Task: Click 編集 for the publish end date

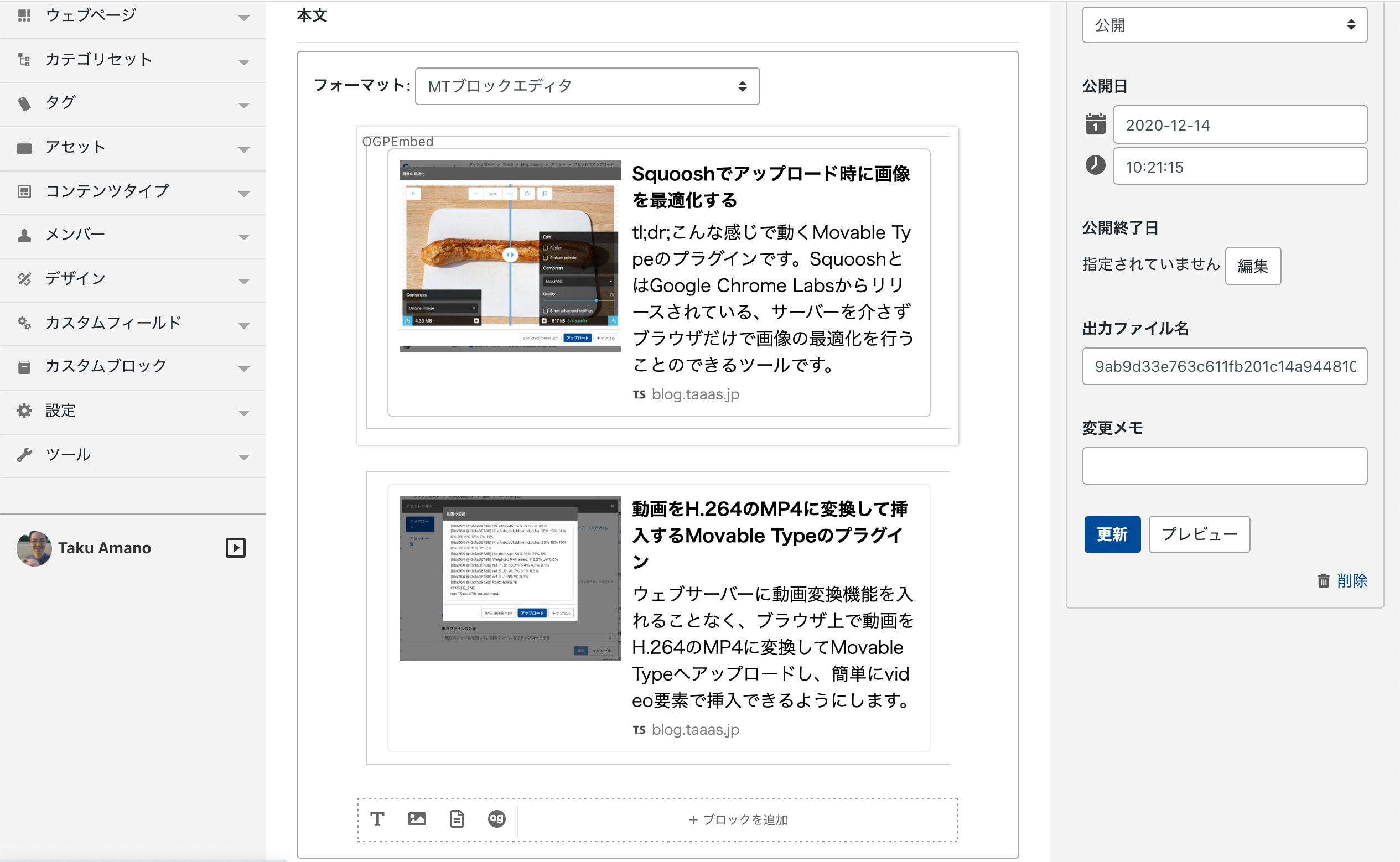Action: coord(1252,266)
